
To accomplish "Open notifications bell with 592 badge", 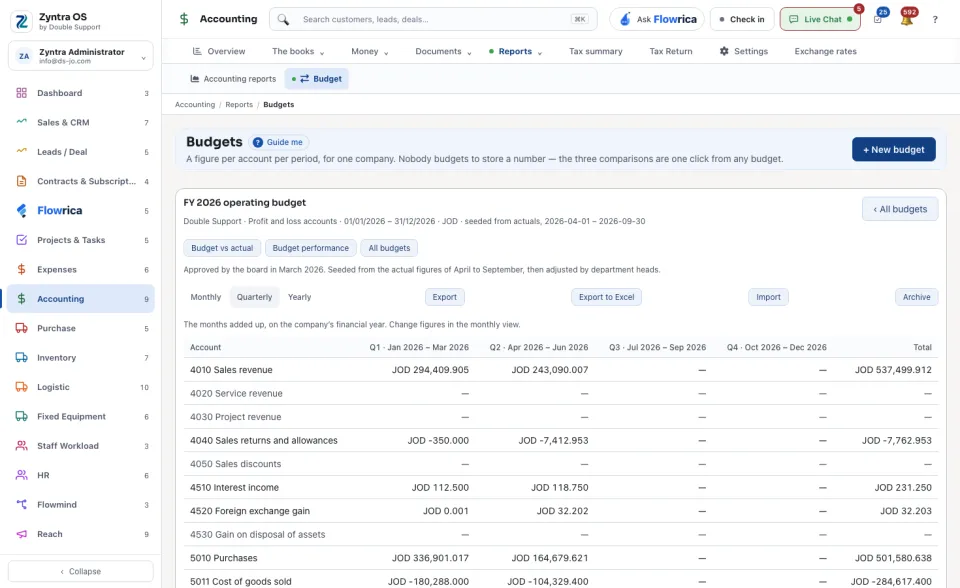I will 907,19.
